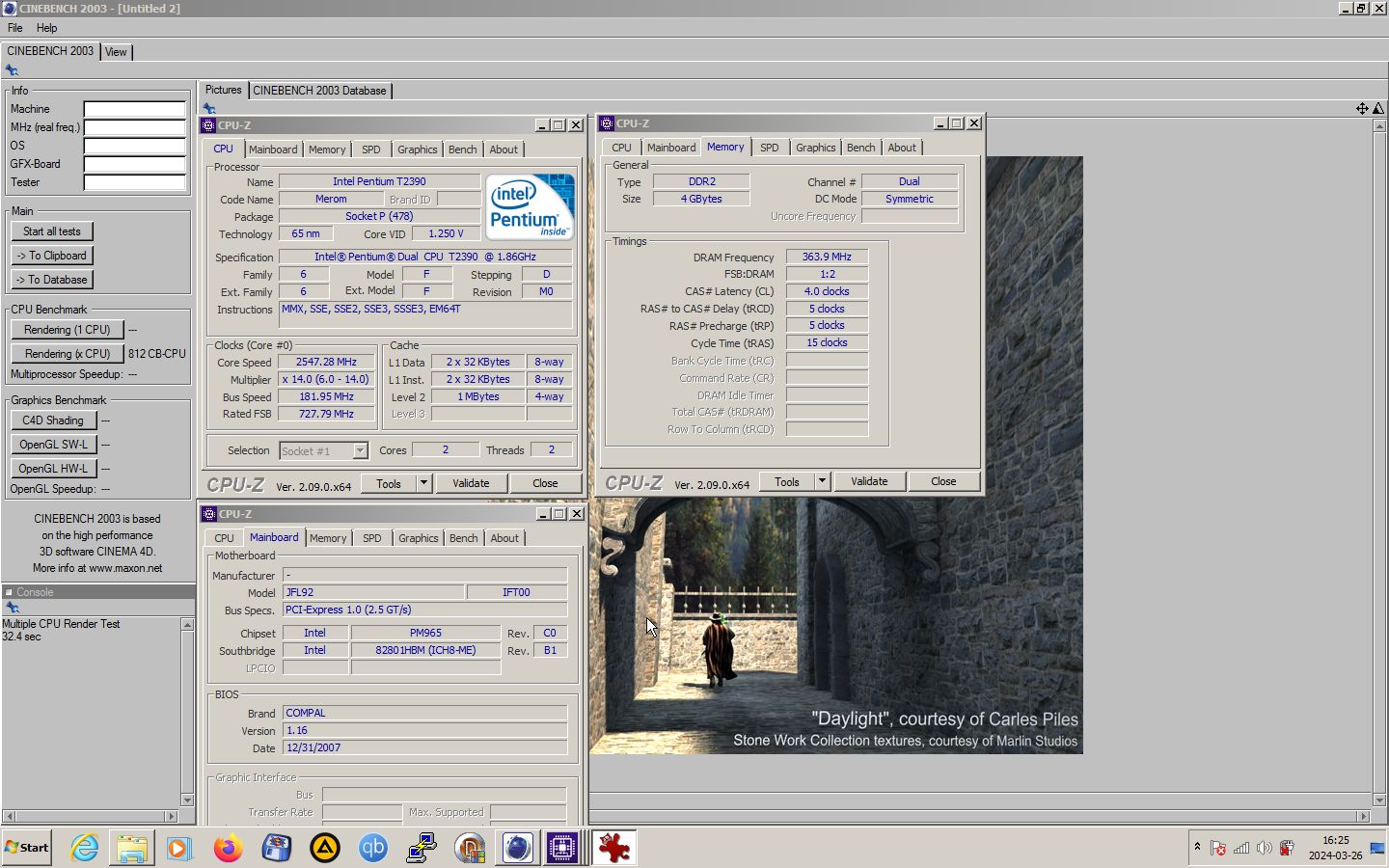Viewport: 1389px width, 868px height.
Task: Run the C4D Shading test
Action: click(x=53, y=420)
